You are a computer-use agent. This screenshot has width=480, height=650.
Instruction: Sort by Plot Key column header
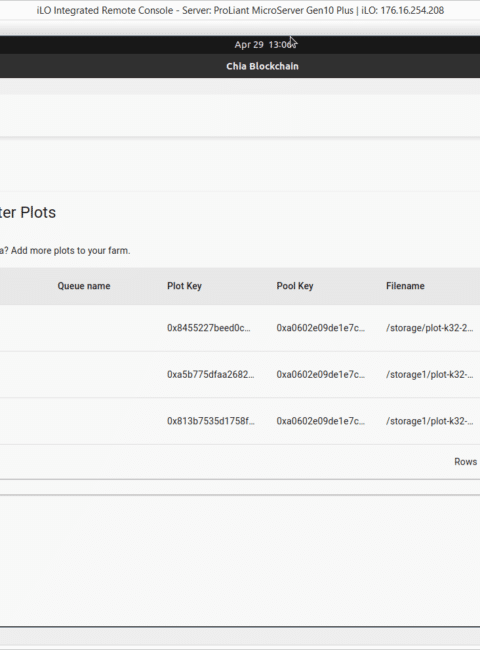184,286
